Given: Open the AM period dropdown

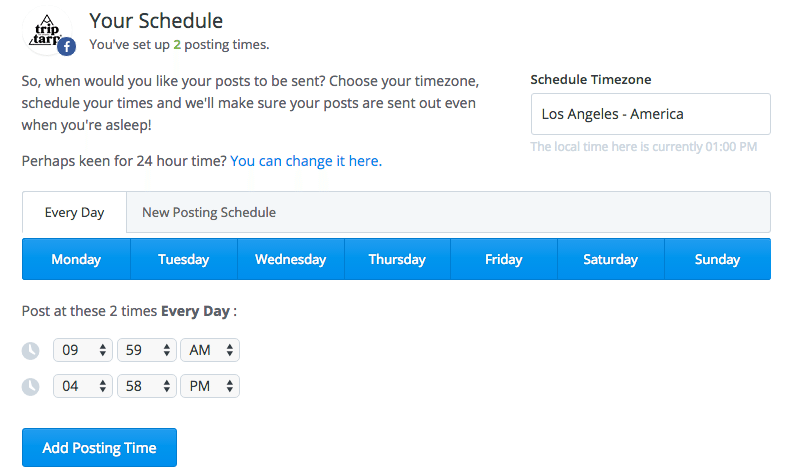Looking at the screenshot, I should click(x=210, y=350).
